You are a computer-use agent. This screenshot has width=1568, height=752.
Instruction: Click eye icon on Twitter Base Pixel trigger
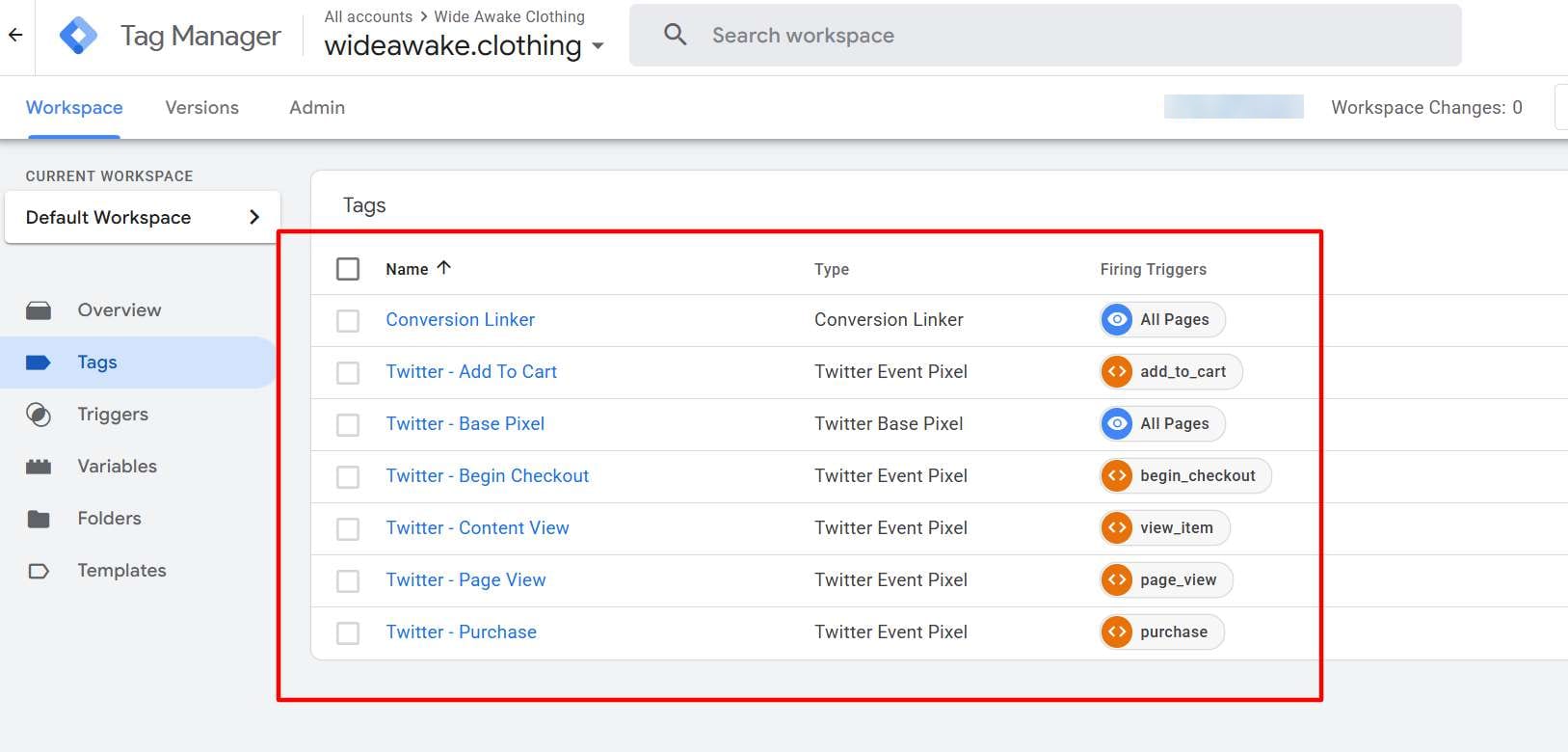(x=1117, y=423)
